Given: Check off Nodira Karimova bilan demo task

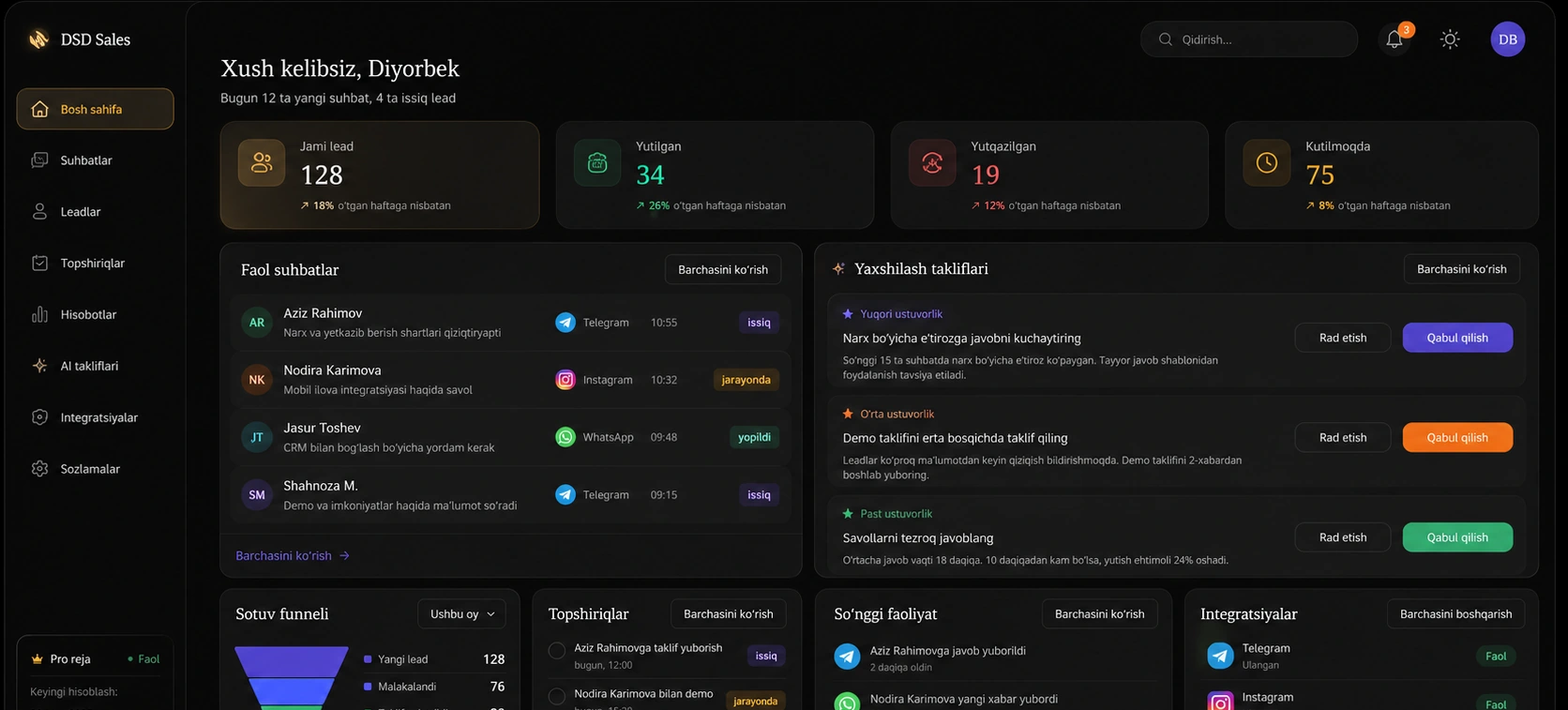Looking at the screenshot, I should (x=557, y=696).
